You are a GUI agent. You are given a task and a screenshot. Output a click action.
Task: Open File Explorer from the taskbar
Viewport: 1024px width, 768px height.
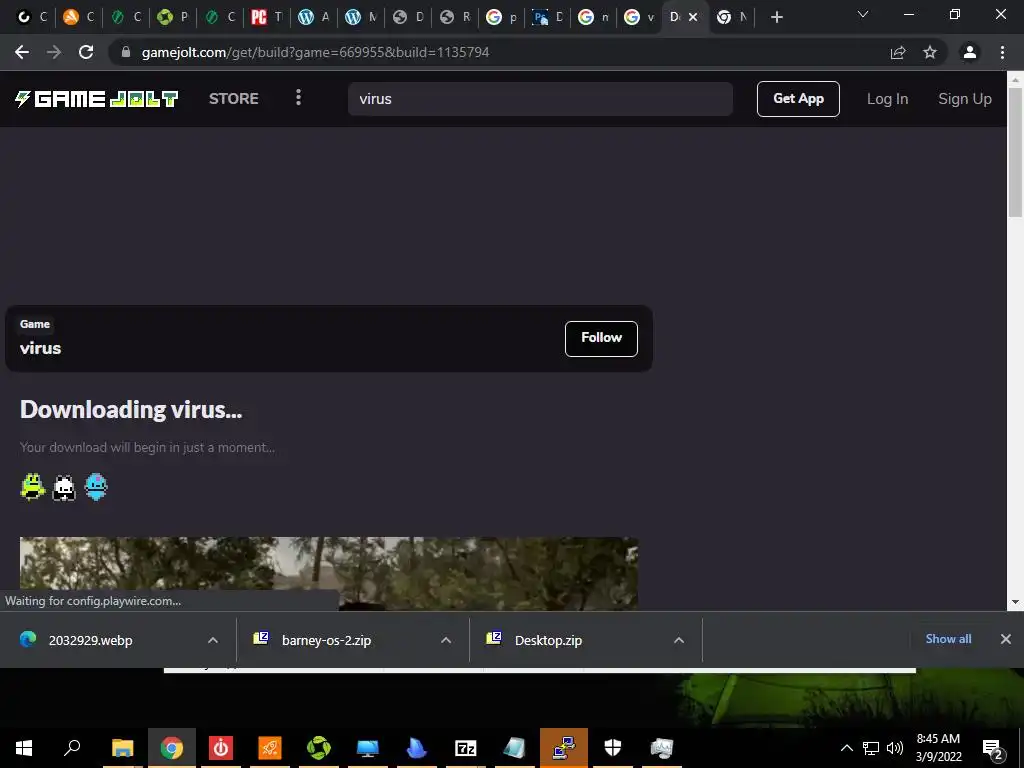[x=122, y=748]
